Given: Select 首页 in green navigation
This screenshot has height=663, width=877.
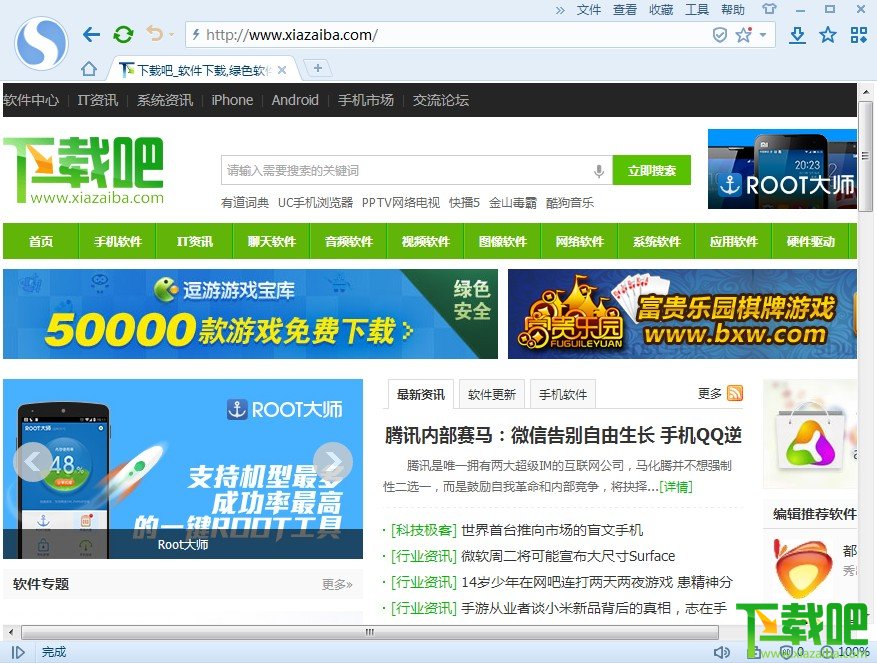Looking at the screenshot, I should 41,241.
